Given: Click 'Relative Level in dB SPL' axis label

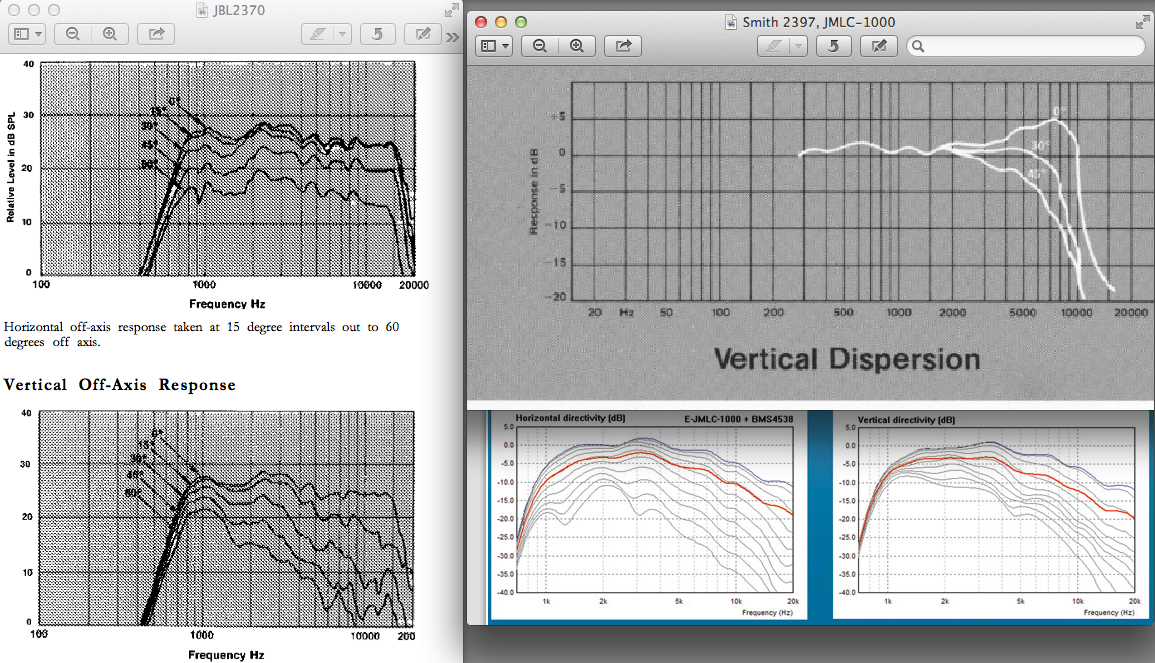Looking at the screenshot, I should tap(10, 167).
